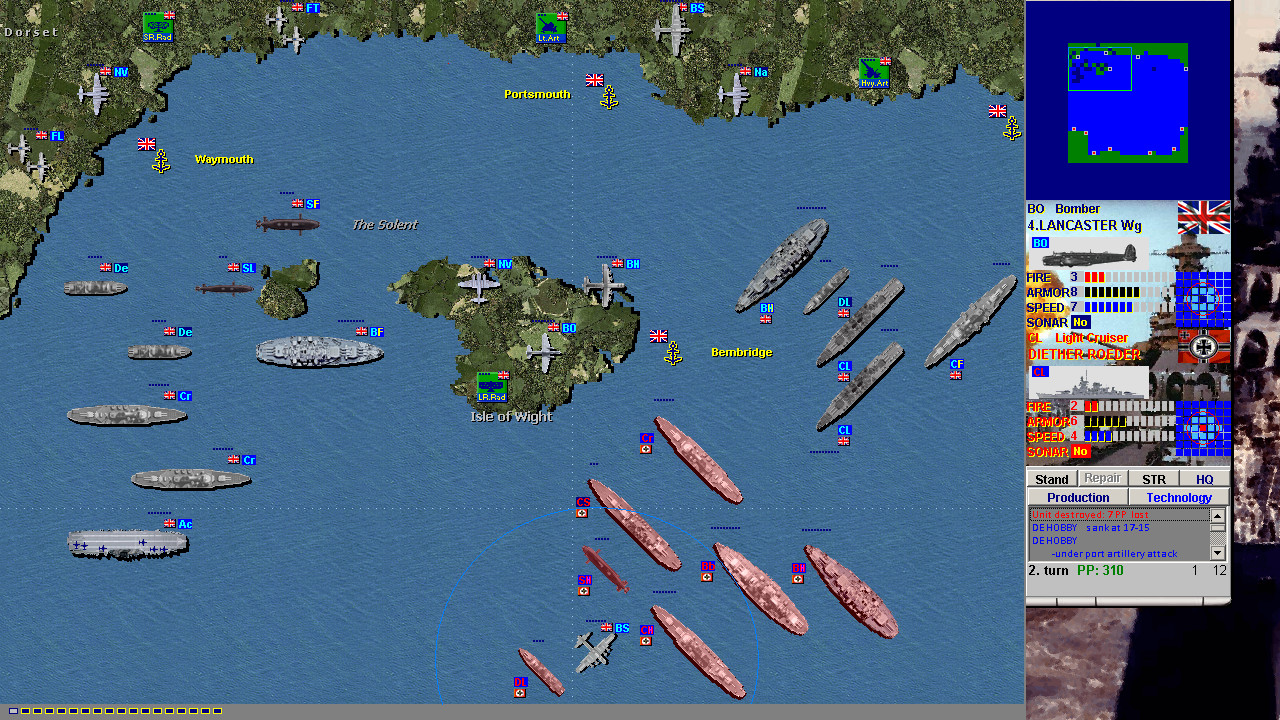Switch to the HQ view
The height and width of the screenshot is (720, 1280).
1205,479
